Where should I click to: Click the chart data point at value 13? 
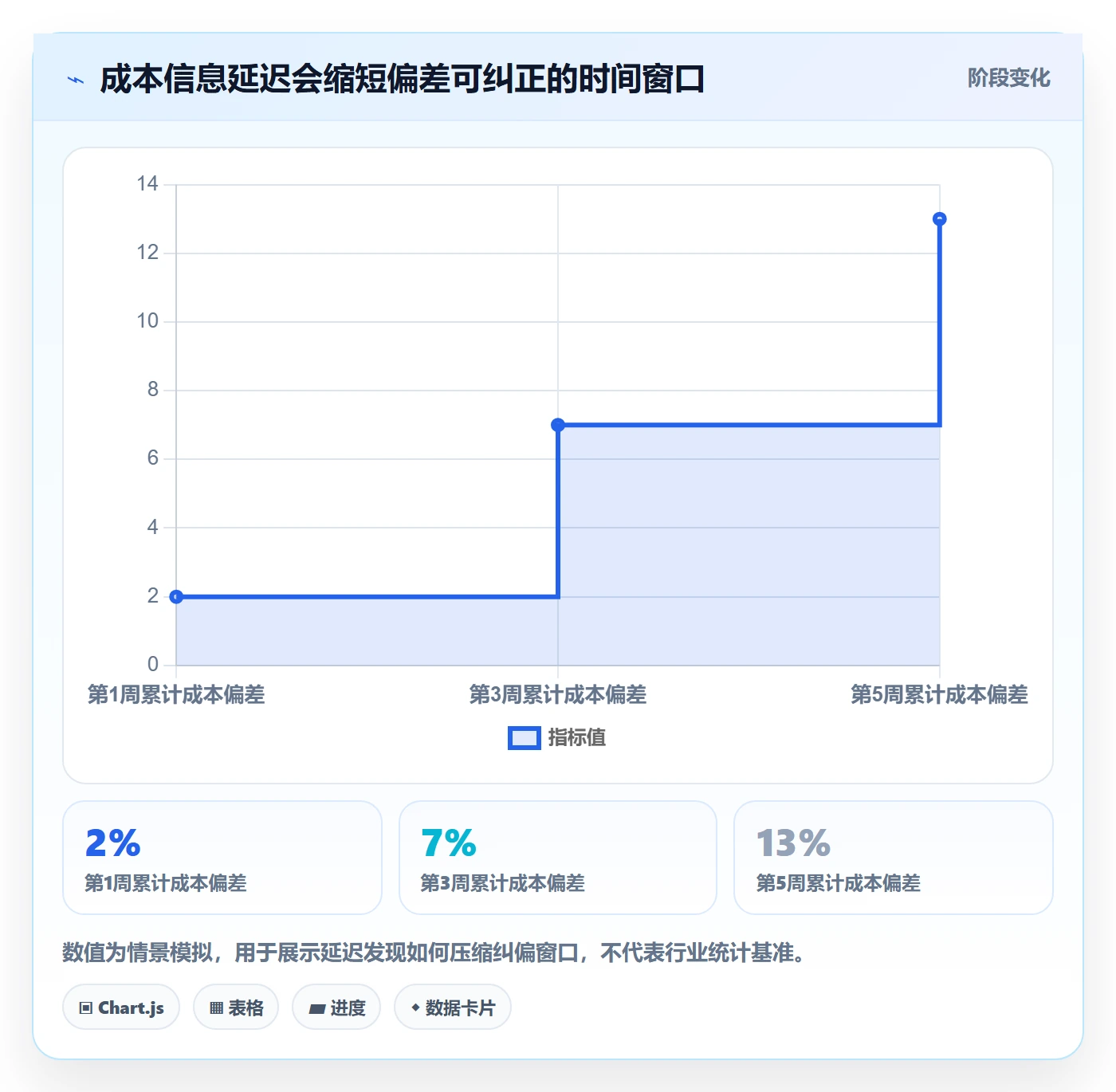coord(940,219)
